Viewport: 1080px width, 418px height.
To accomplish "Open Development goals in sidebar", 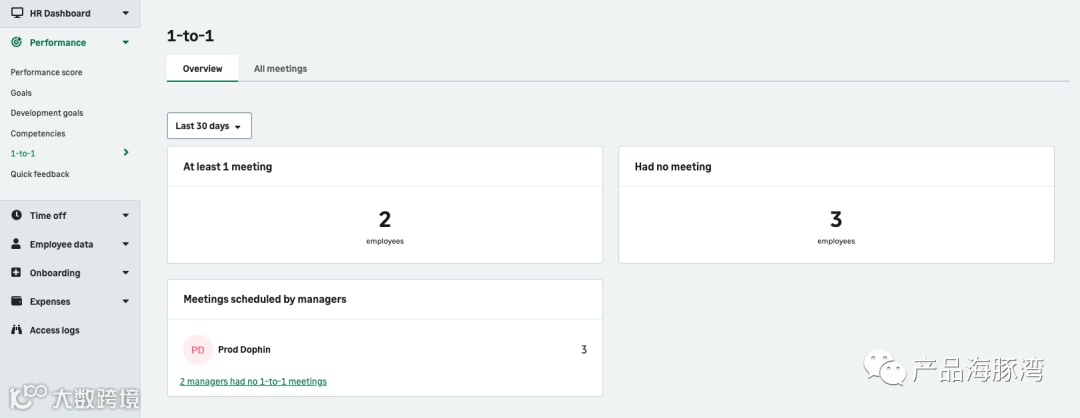I will click(x=47, y=113).
